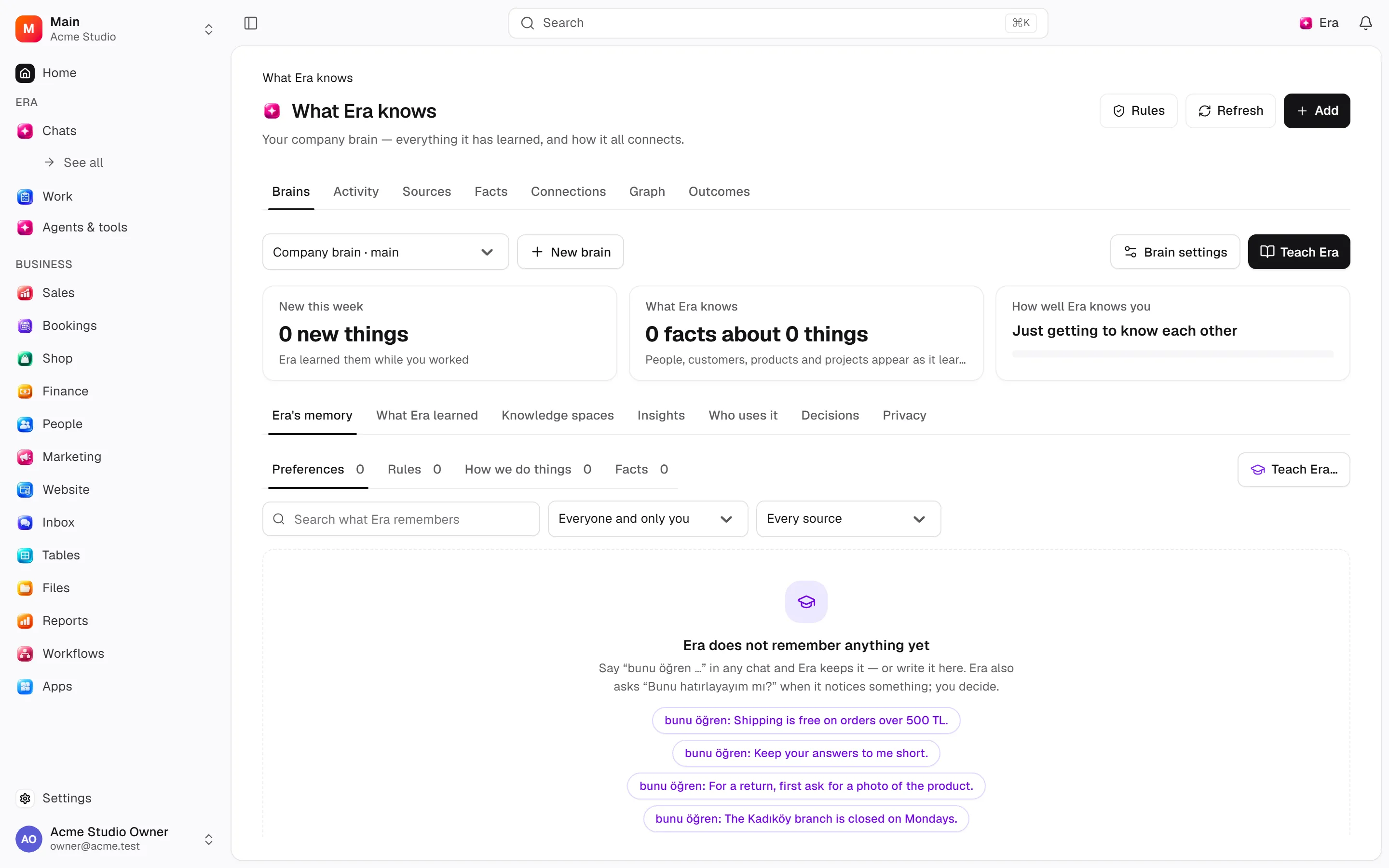Switch to the Activity tab
The image size is (1389, 868).
pos(356,192)
